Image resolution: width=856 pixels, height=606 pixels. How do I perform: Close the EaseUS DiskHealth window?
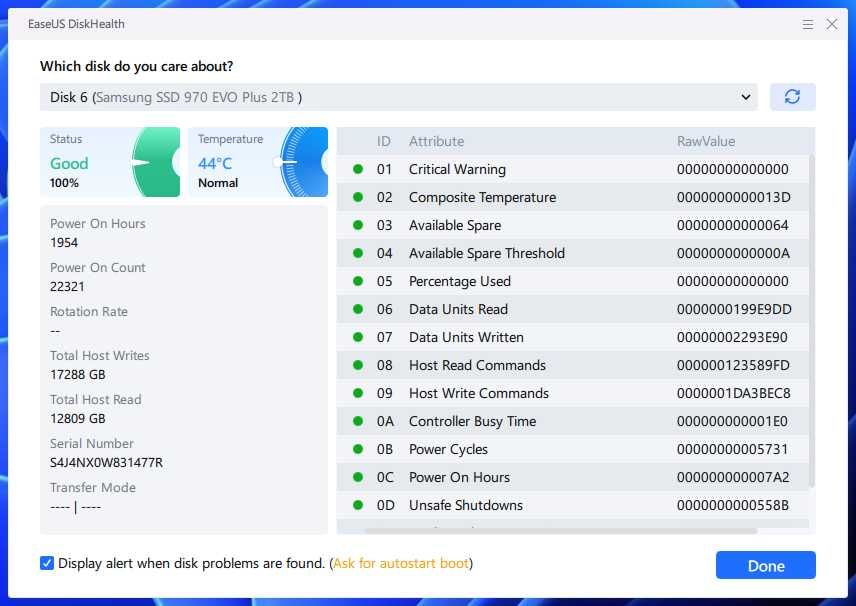[831, 24]
